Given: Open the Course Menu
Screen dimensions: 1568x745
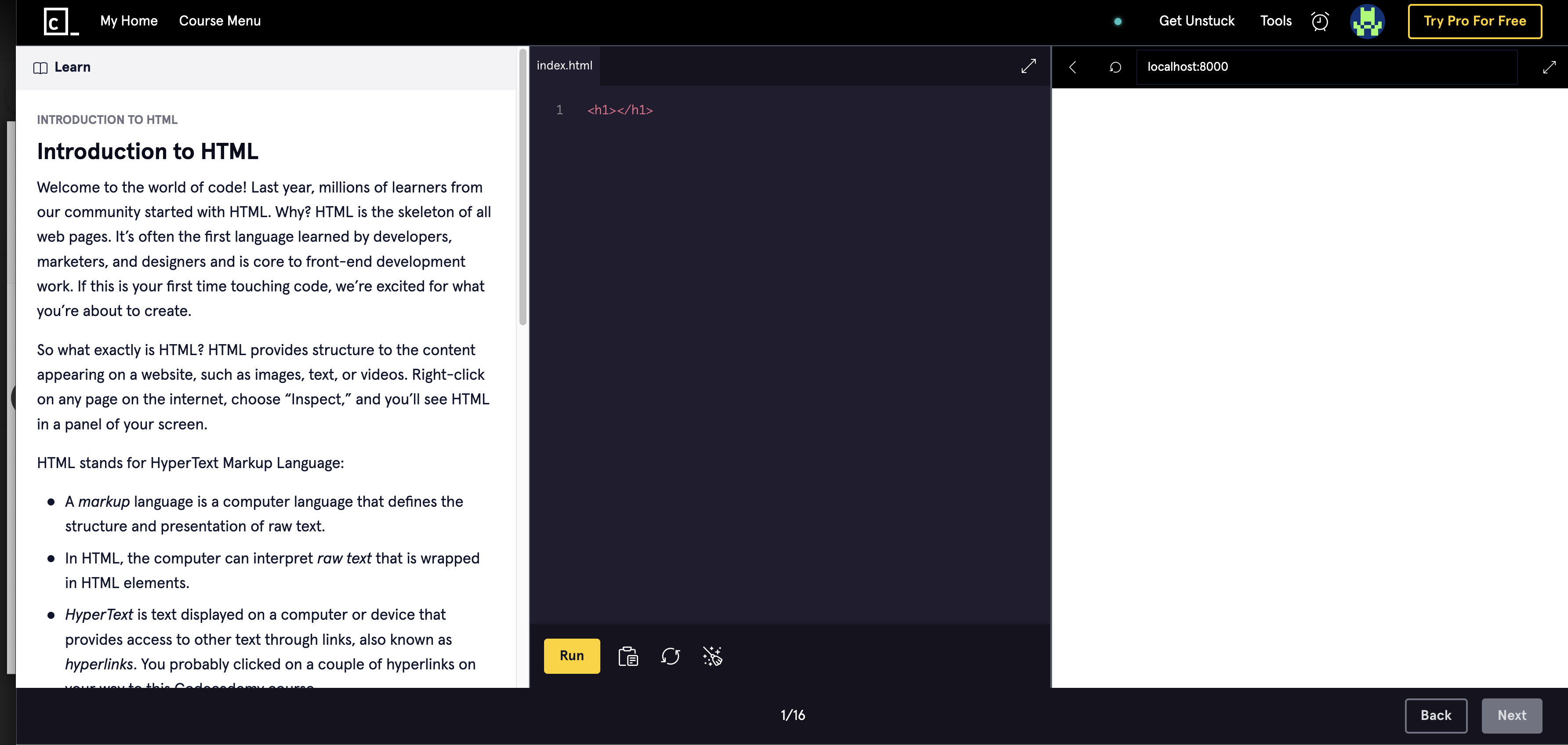Looking at the screenshot, I should click(x=220, y=21).
